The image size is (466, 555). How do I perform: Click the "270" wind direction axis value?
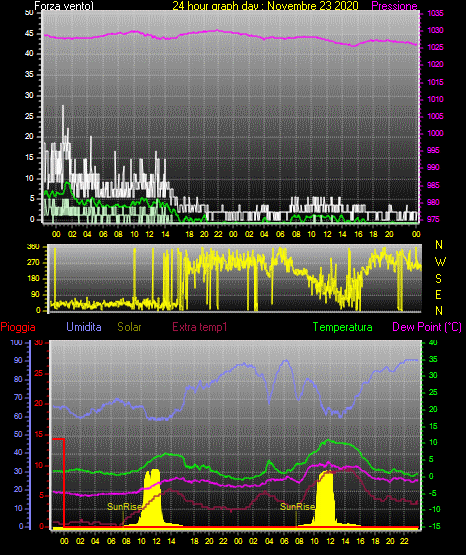click(x=33, y=263)
